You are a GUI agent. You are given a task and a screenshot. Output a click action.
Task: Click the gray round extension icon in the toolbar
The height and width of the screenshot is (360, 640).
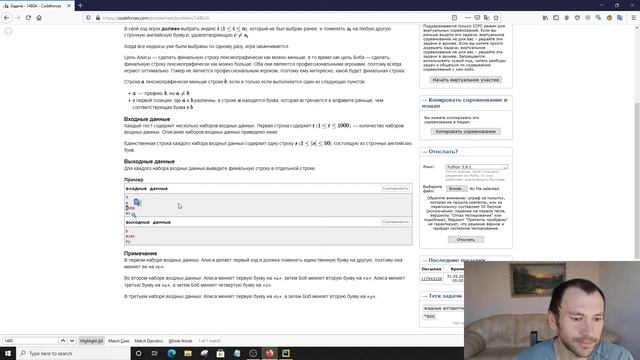[588, 18]
